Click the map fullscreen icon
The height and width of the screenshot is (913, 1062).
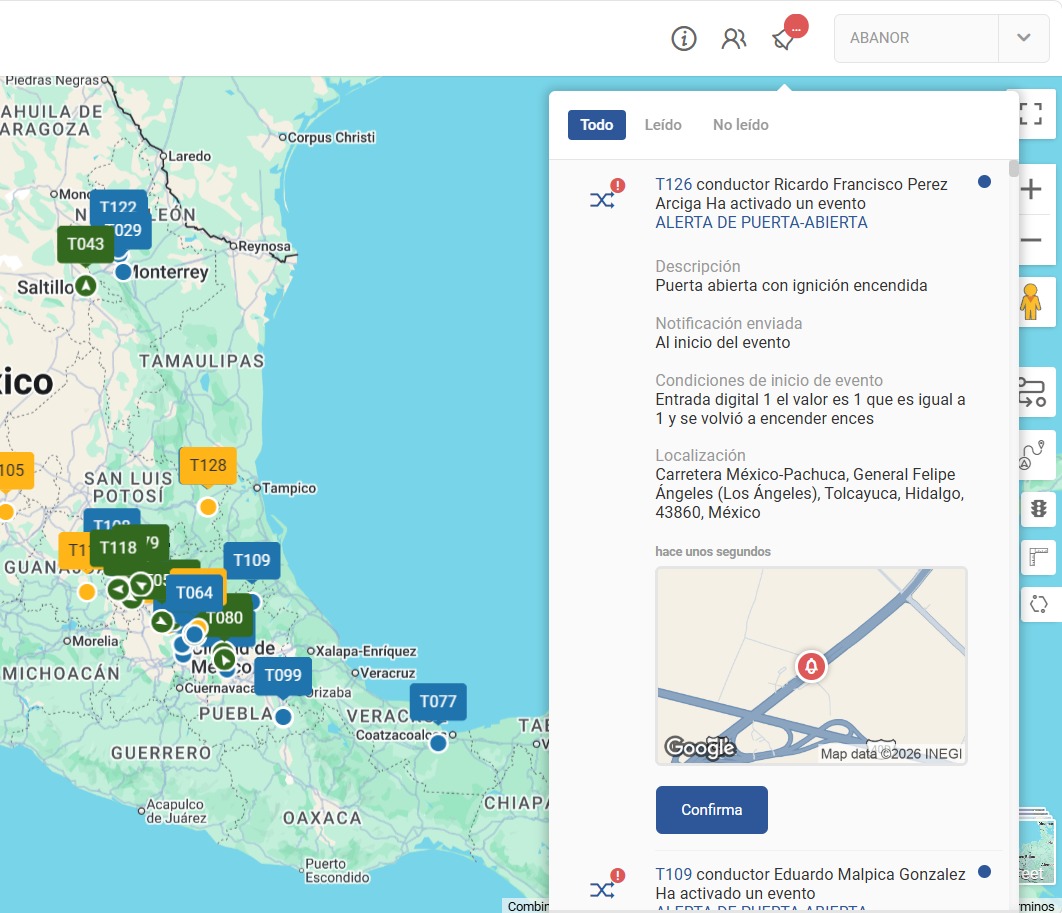(x=1031, y=113)
